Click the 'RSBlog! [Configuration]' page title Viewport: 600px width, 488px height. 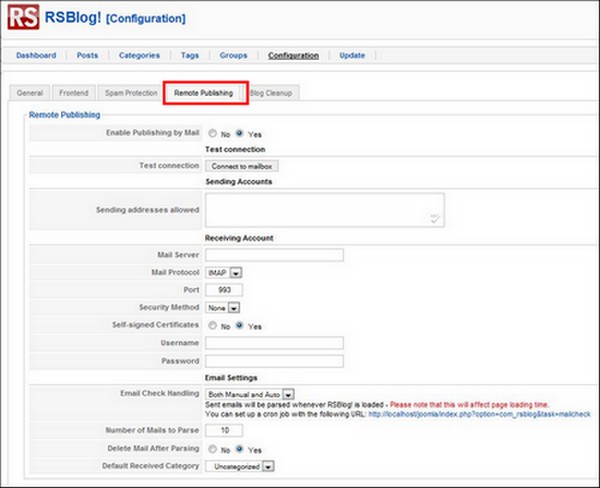(x=115, y=18)
